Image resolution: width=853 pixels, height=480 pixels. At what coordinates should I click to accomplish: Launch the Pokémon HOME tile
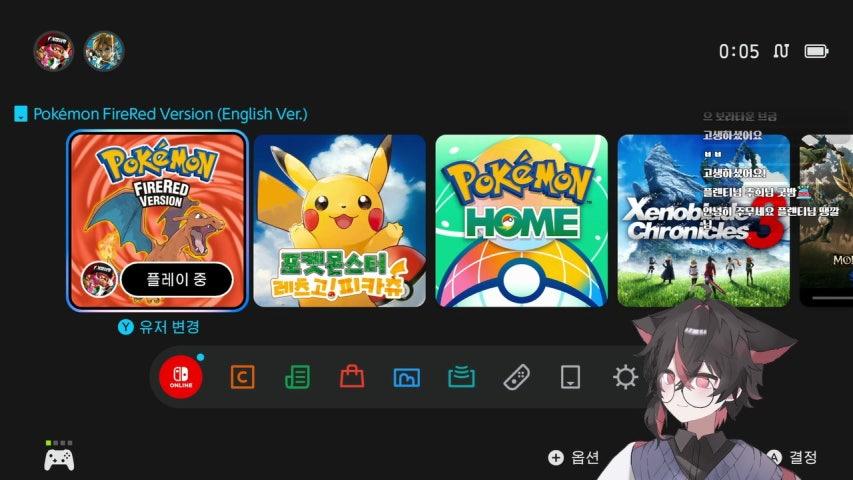[521, 220]
